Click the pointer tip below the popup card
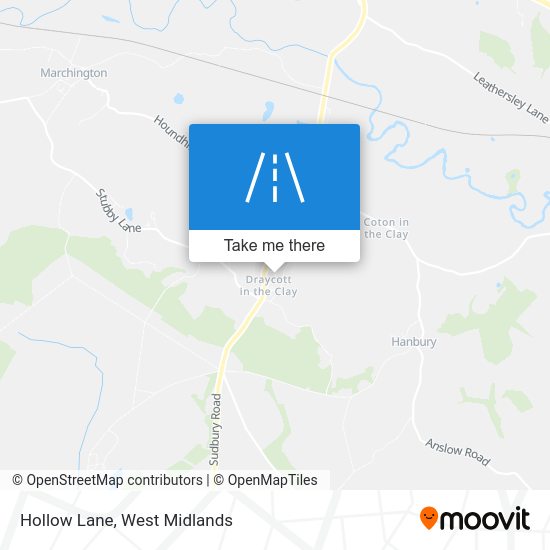Viewport: 550px width, 550px height. click(x=274, y=269)
